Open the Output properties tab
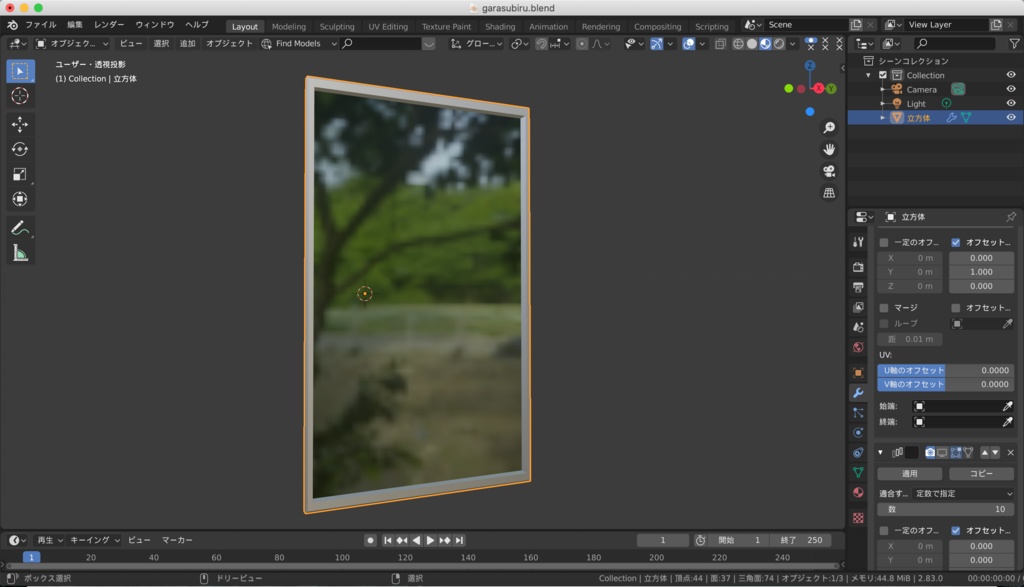 pyautogui.click(x=858, y=287)
